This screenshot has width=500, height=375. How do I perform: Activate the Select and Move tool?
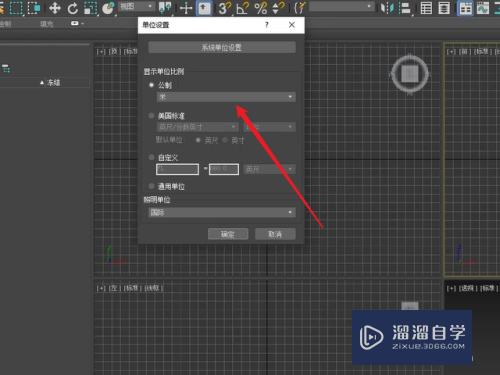click(x=55, y=8)
